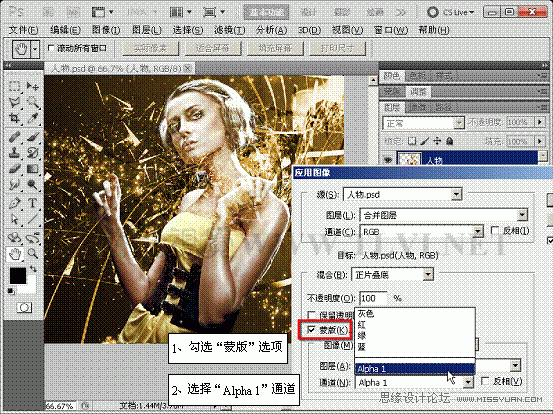Select the Healing Brush tool
Image resolution: width=553 pixels, height=414 pixels.
tap(14, 136)
